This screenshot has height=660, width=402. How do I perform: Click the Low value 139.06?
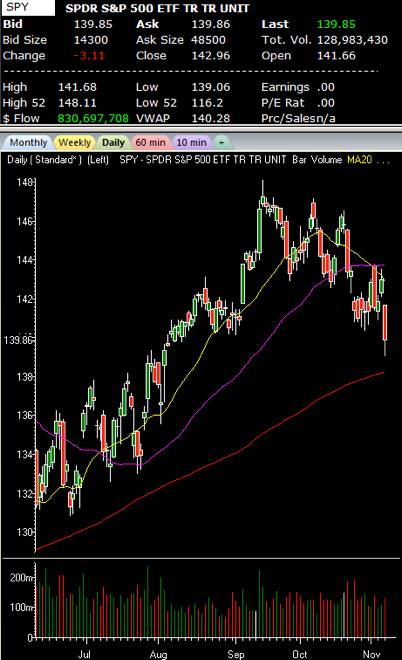tap(210, 87)
